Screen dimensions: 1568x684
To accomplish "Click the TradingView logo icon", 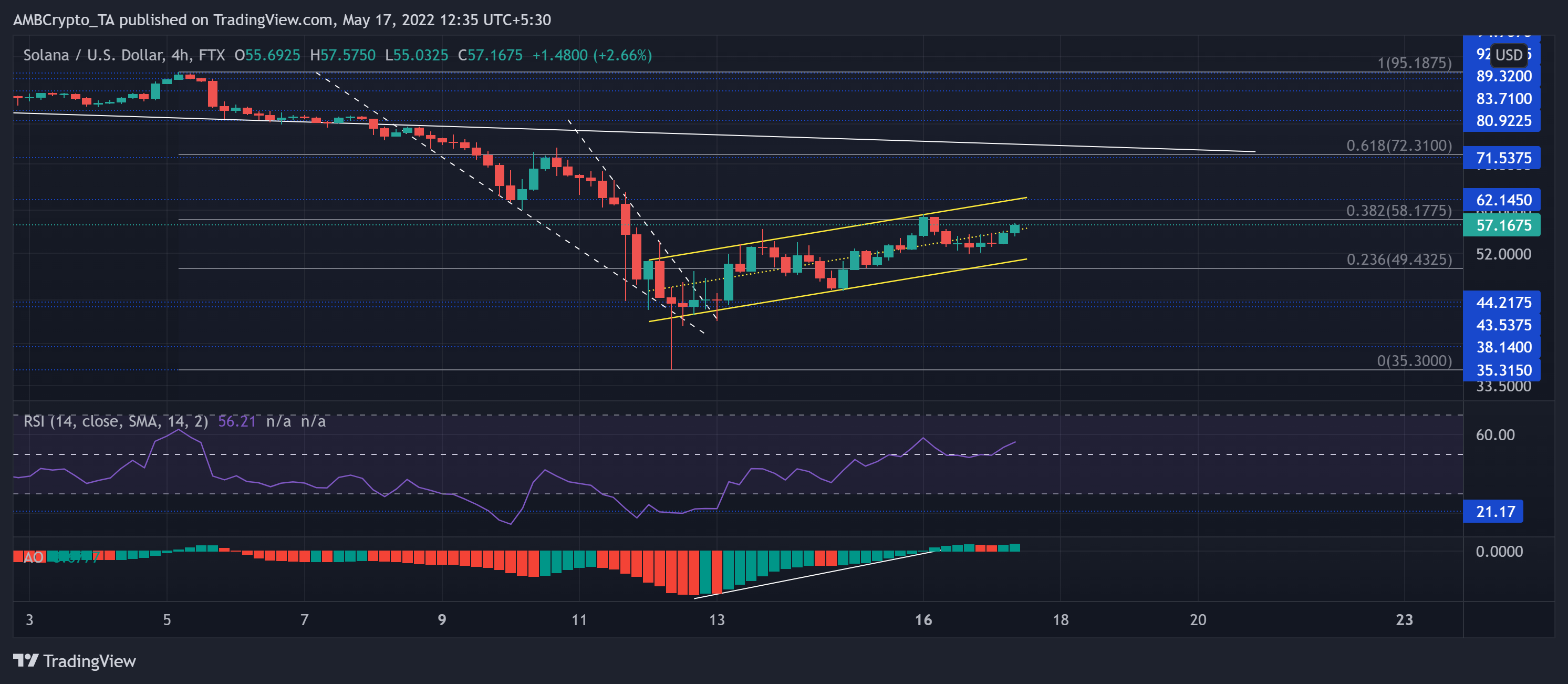I will pos(26,660).
